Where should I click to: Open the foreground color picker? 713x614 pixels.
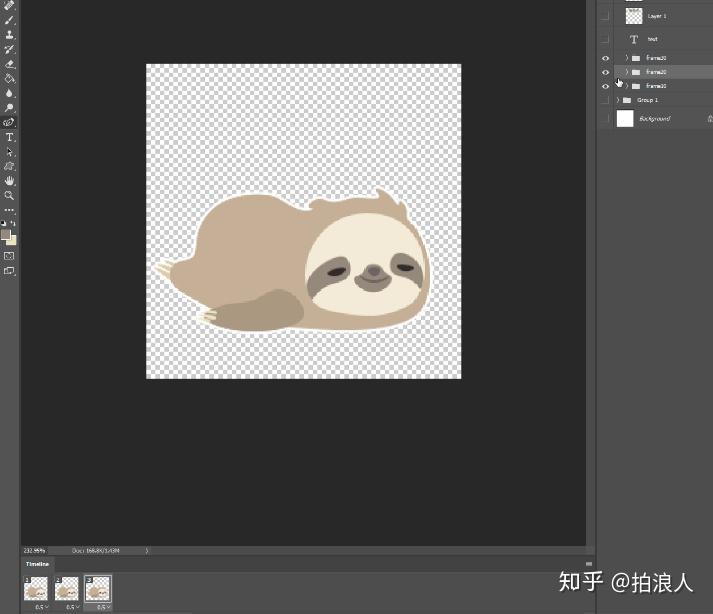point(6,235)
